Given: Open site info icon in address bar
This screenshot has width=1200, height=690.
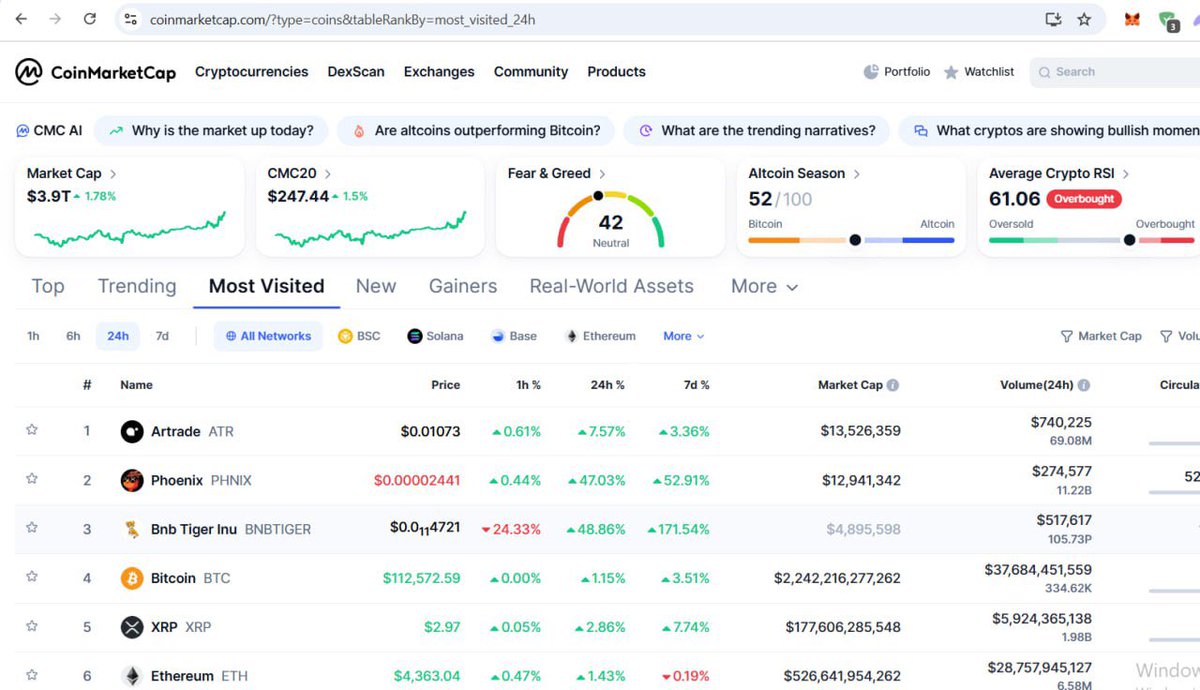Looking at the screenshot, I should (x=130, y=19).
